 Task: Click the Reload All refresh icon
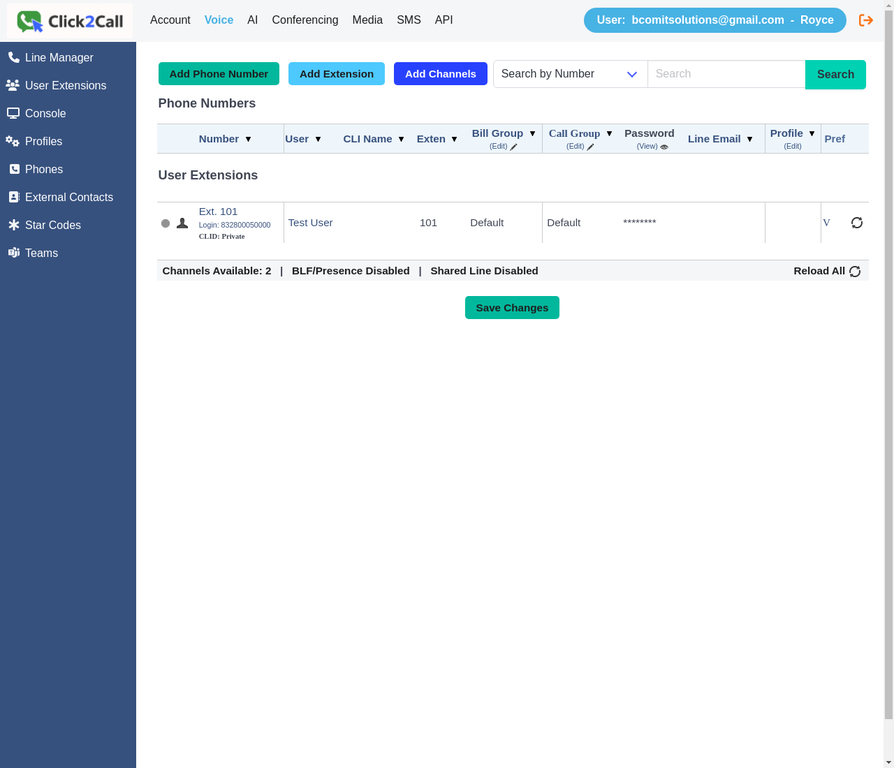pyautogui.click(x=854, y=271)
